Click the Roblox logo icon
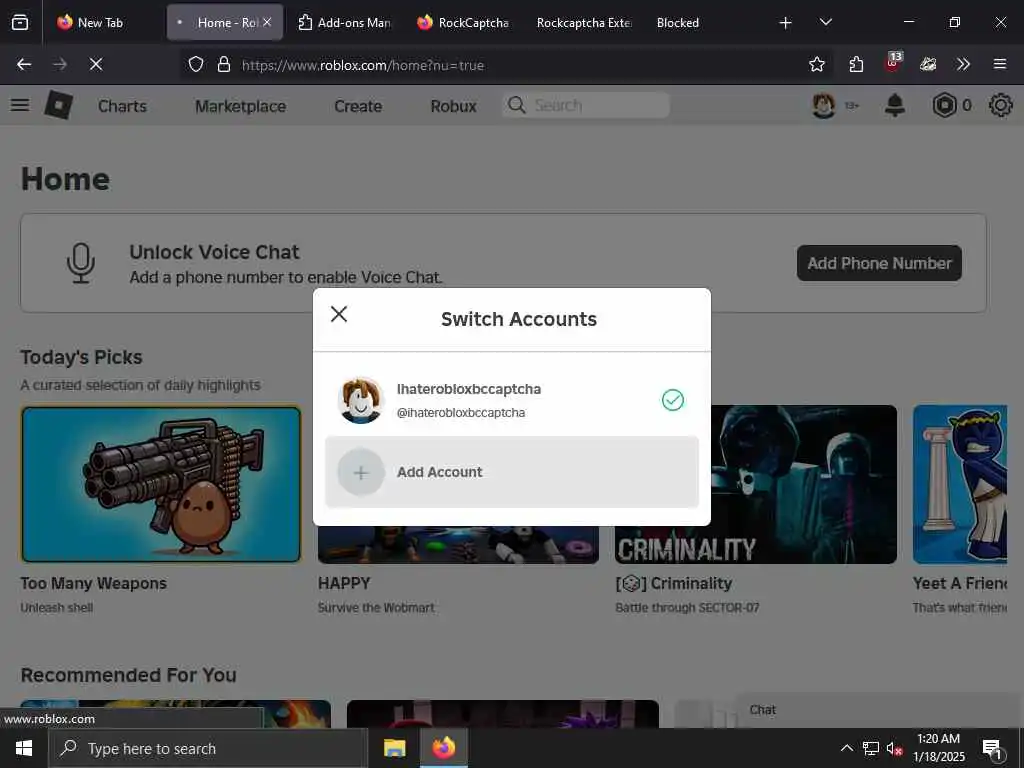Screen dimensions: 1024x768 coord(59,104)
